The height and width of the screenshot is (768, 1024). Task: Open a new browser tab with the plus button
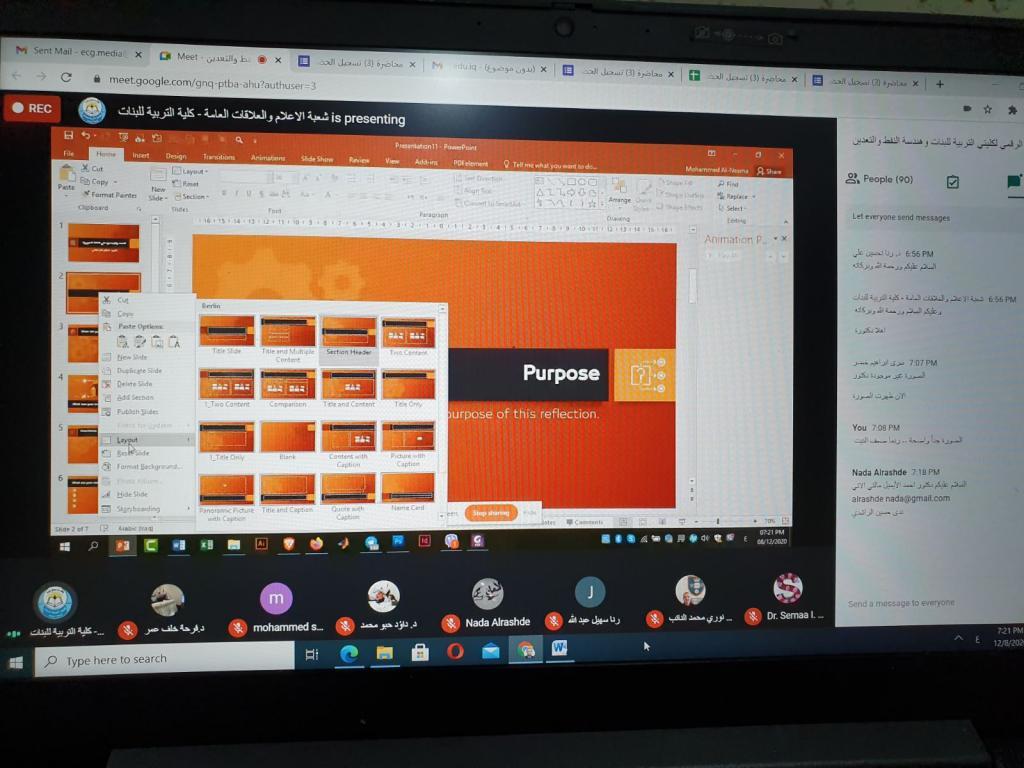point(939,83)
